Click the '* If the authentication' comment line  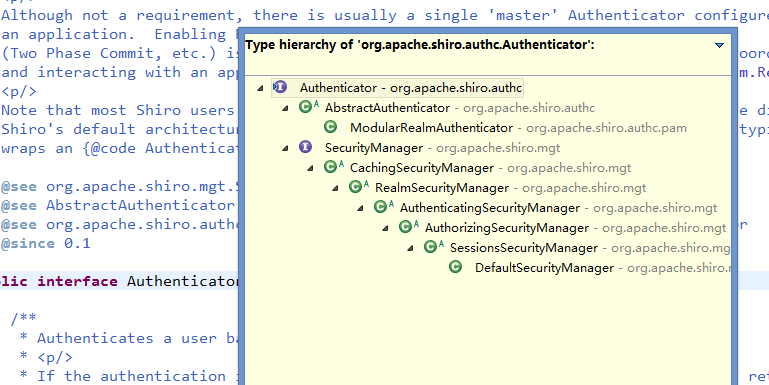[128, 376]
